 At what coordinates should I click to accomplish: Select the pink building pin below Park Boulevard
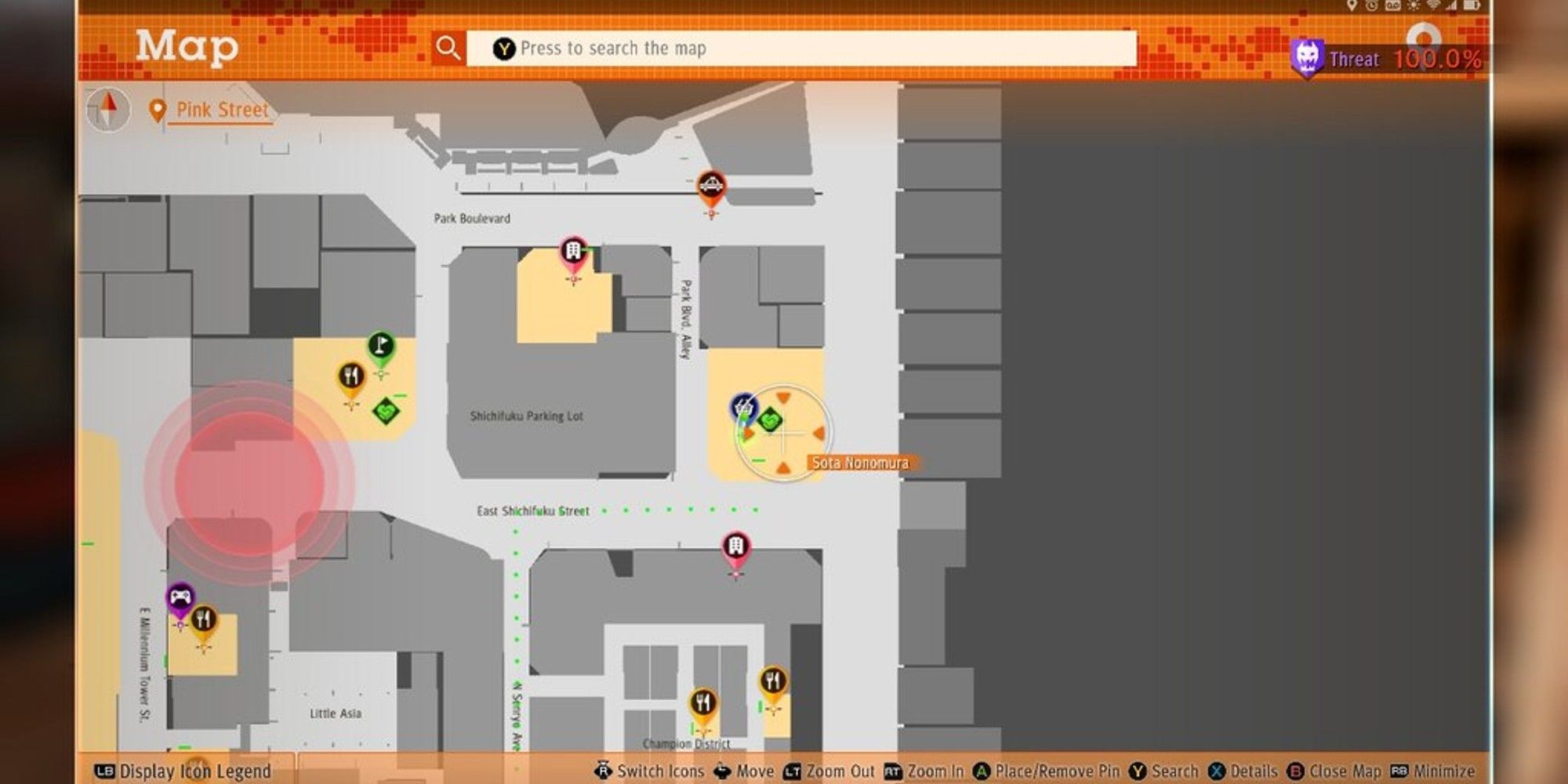coord(574,252)
